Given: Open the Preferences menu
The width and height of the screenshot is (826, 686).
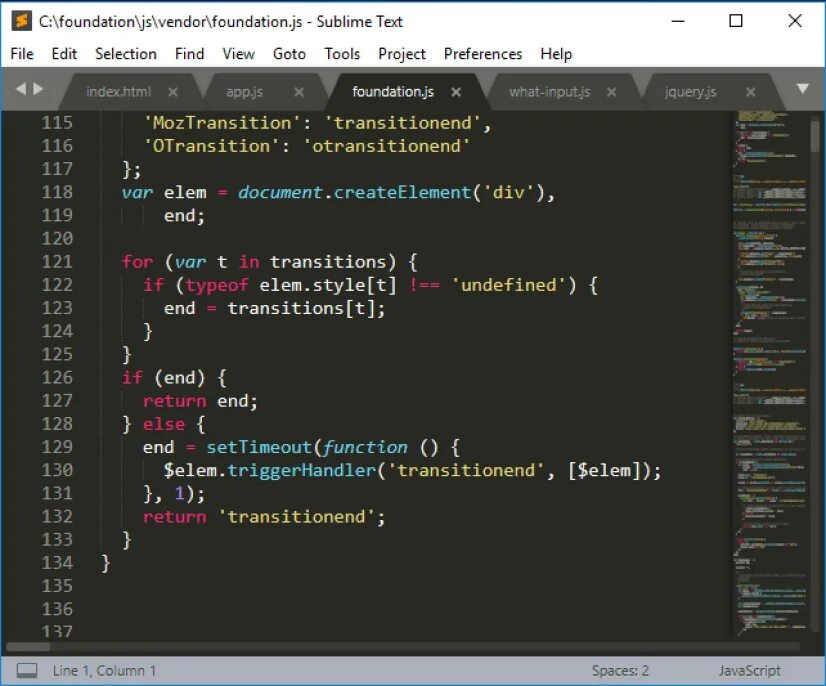Looking at the screenshot, I should (483, 54).
